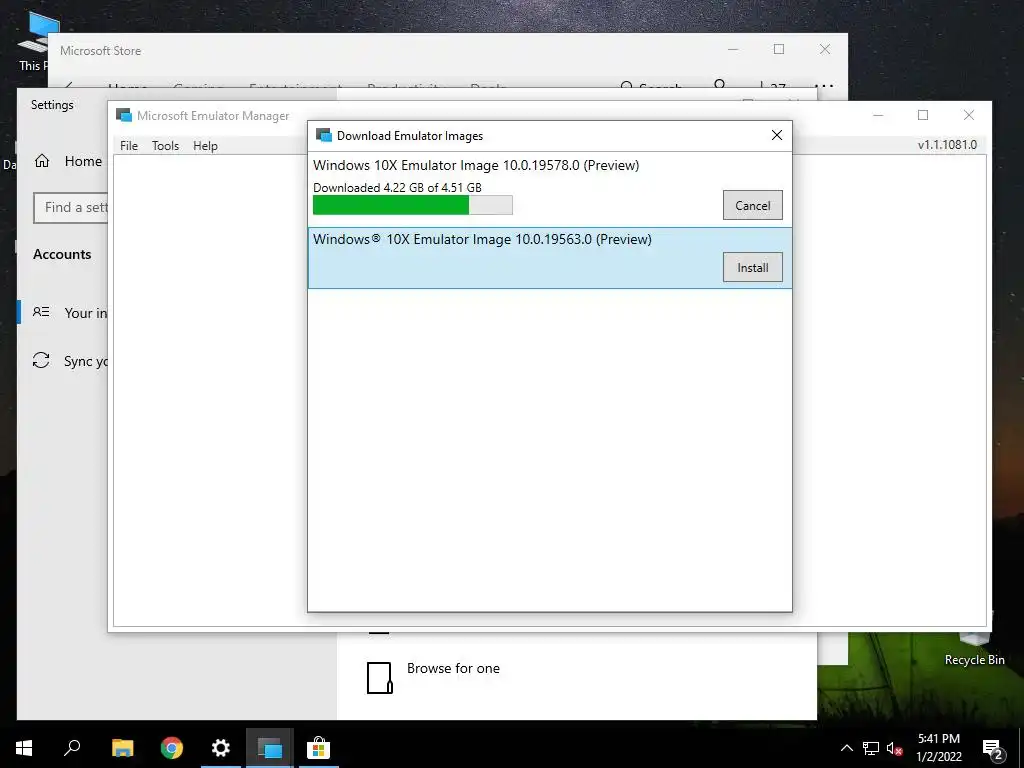This screenshot has height=768, width=1024.
Task: Minimize the Microsoft Store window
Action: 733,50
